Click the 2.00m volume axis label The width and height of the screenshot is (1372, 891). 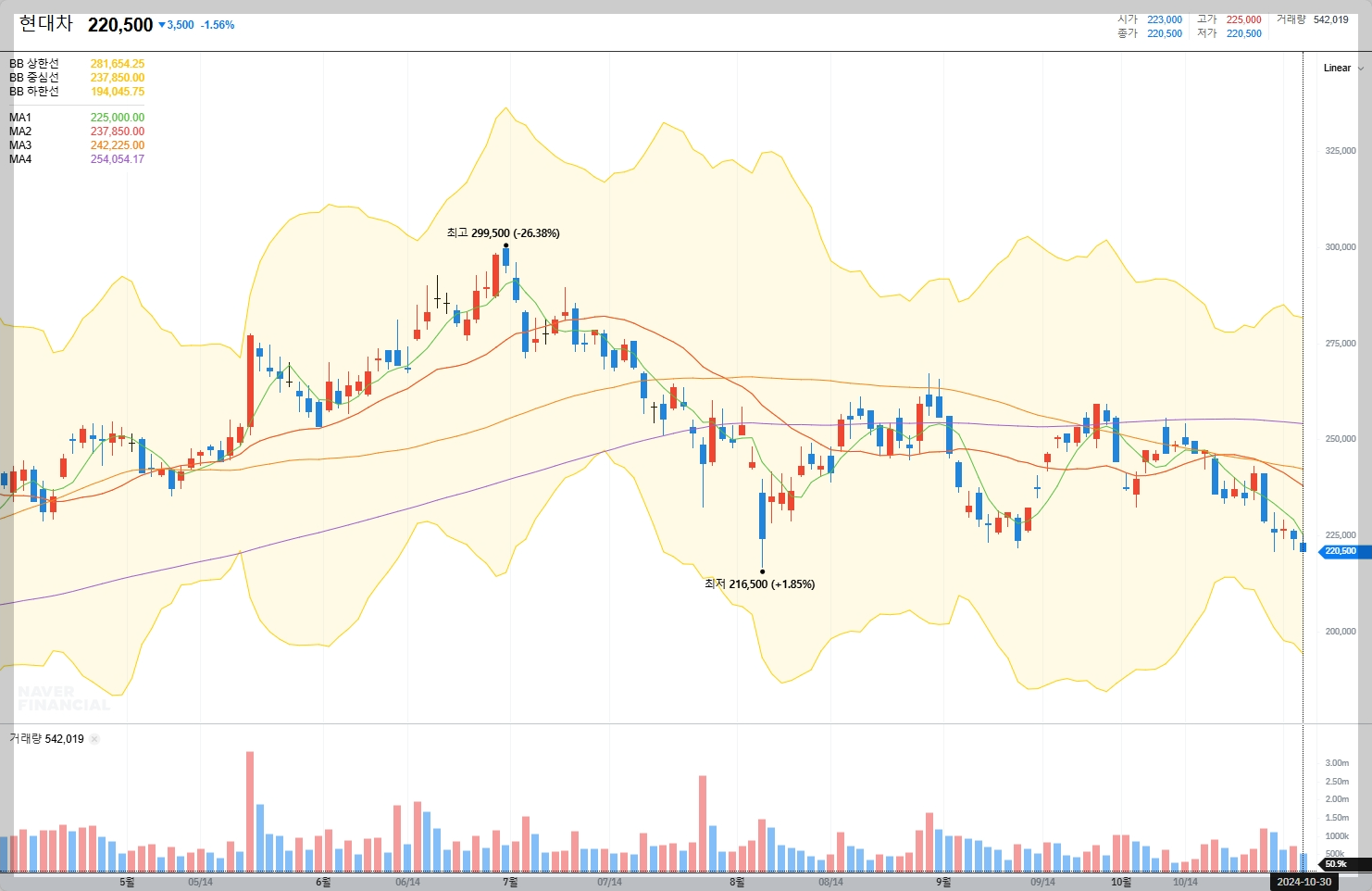[1337, 799]
